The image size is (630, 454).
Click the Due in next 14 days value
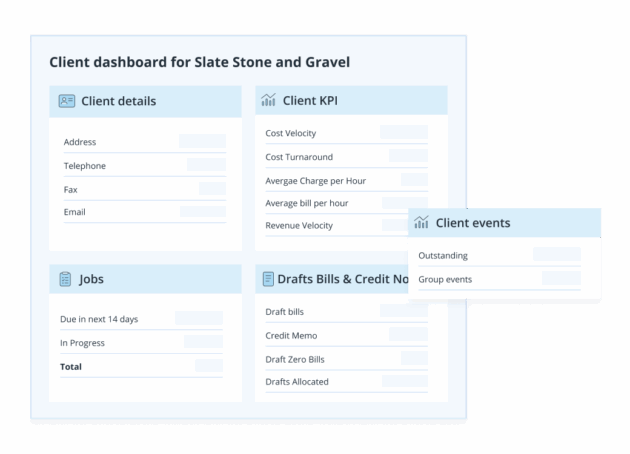point(199,318)
